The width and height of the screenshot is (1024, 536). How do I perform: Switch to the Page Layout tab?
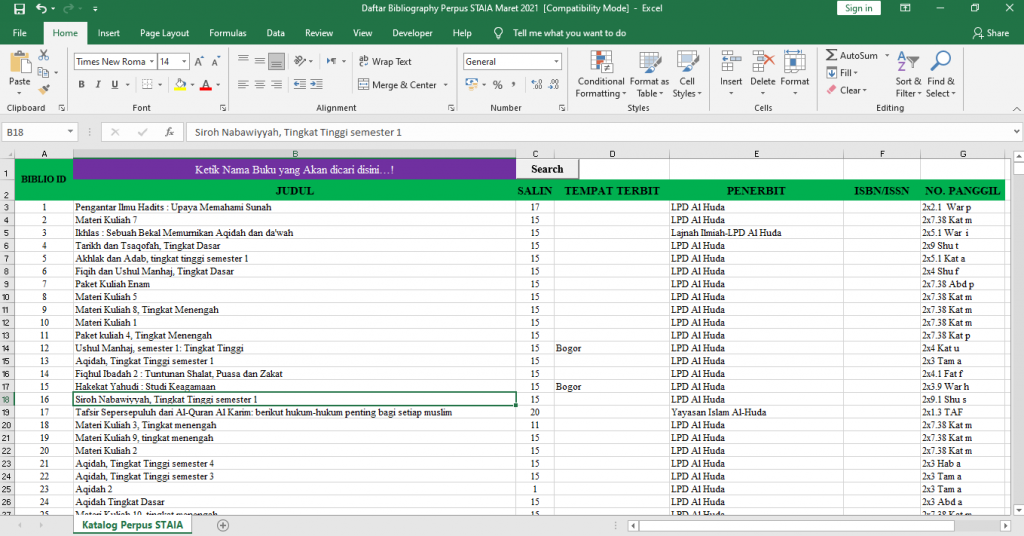click(x=164, y=33)
